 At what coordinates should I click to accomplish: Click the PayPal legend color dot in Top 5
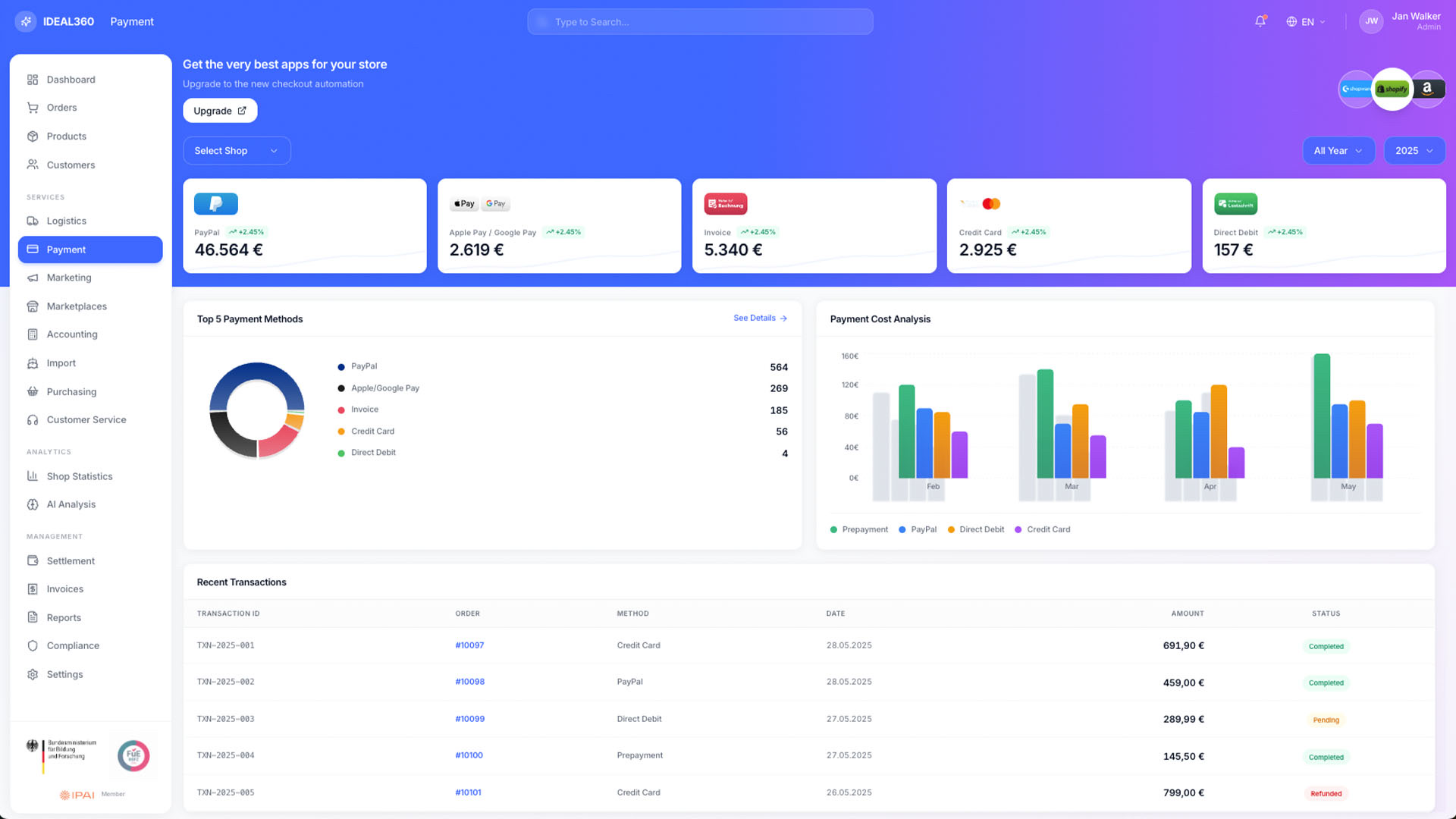[x=341, y=367]
